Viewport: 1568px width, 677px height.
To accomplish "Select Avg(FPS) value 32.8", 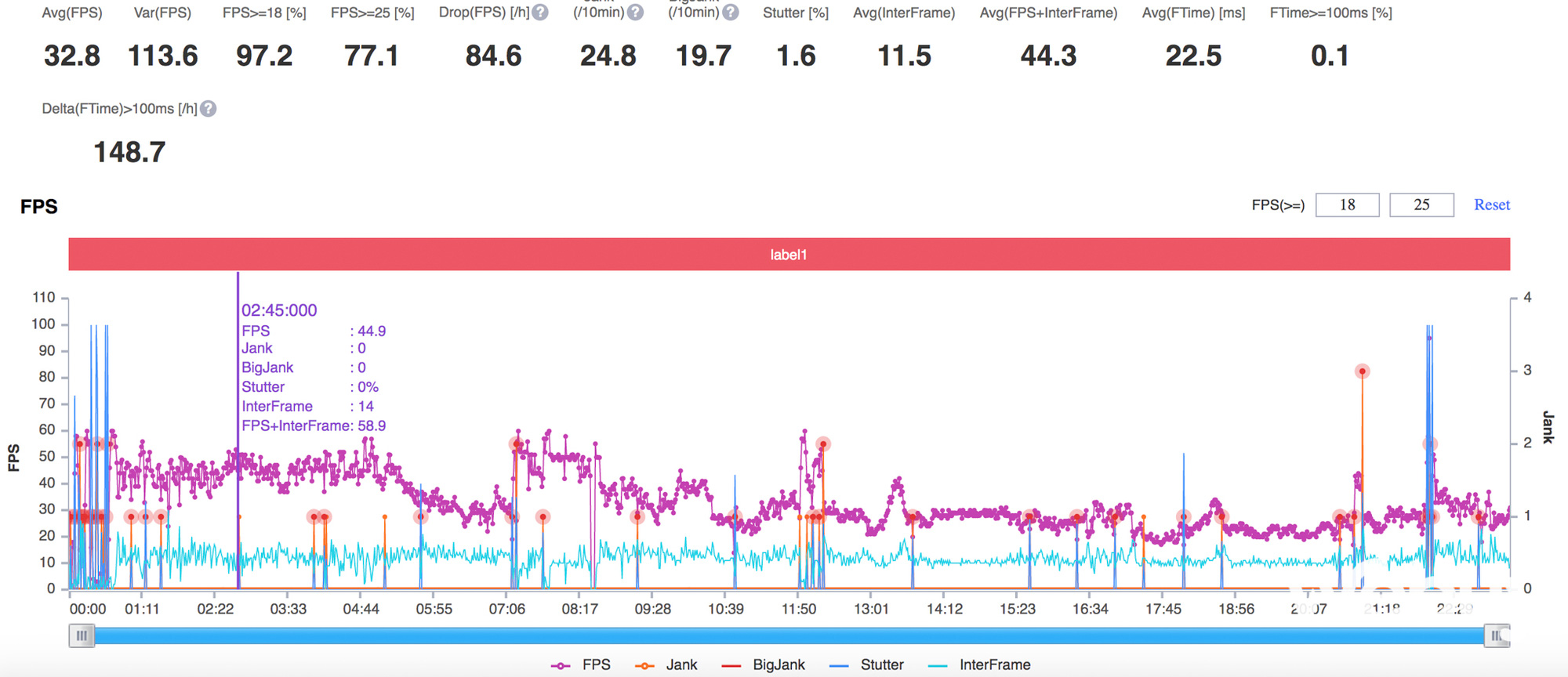I will click(72, 56).
